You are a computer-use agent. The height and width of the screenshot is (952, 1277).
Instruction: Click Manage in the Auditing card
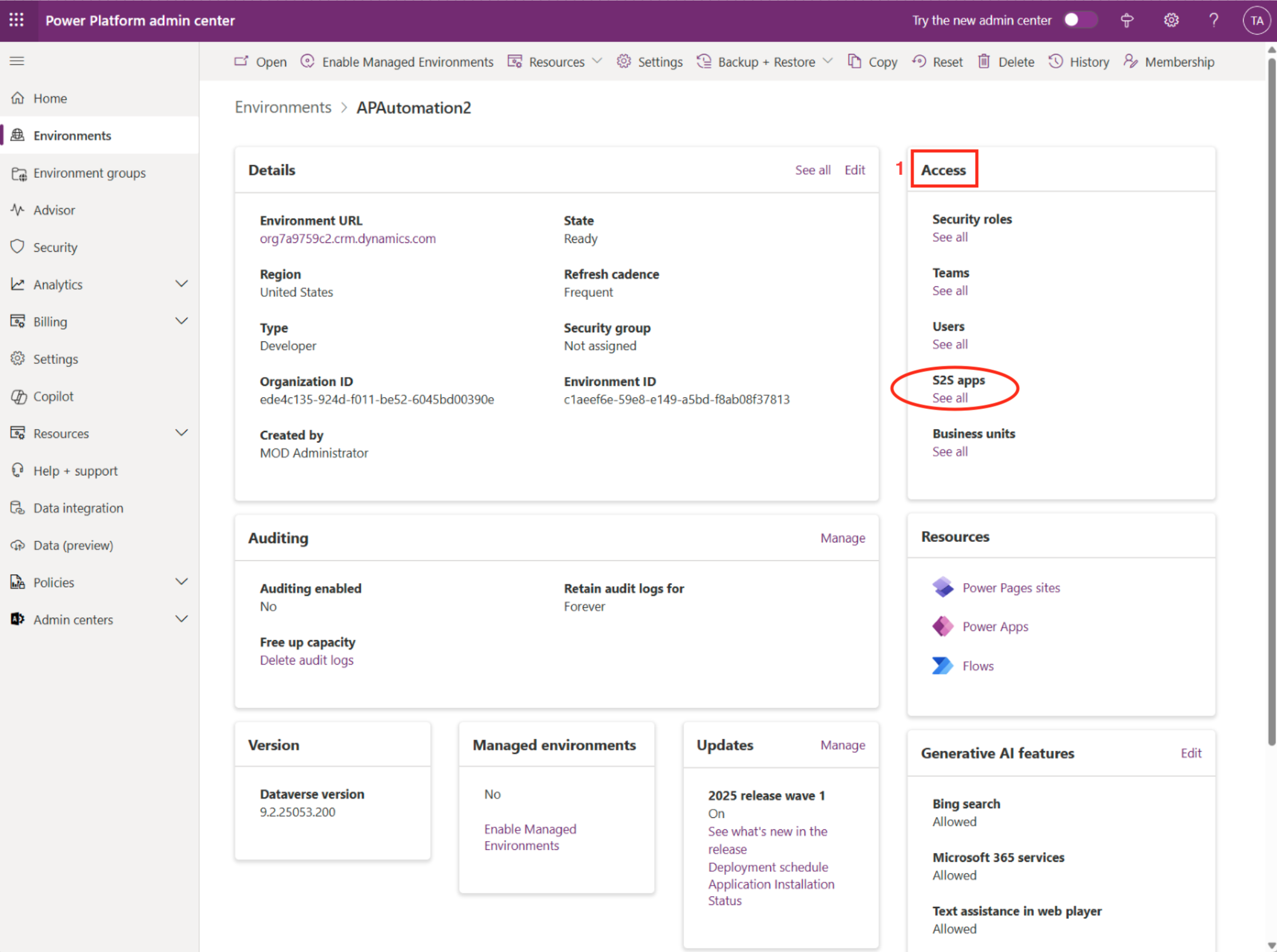[843, 538]
